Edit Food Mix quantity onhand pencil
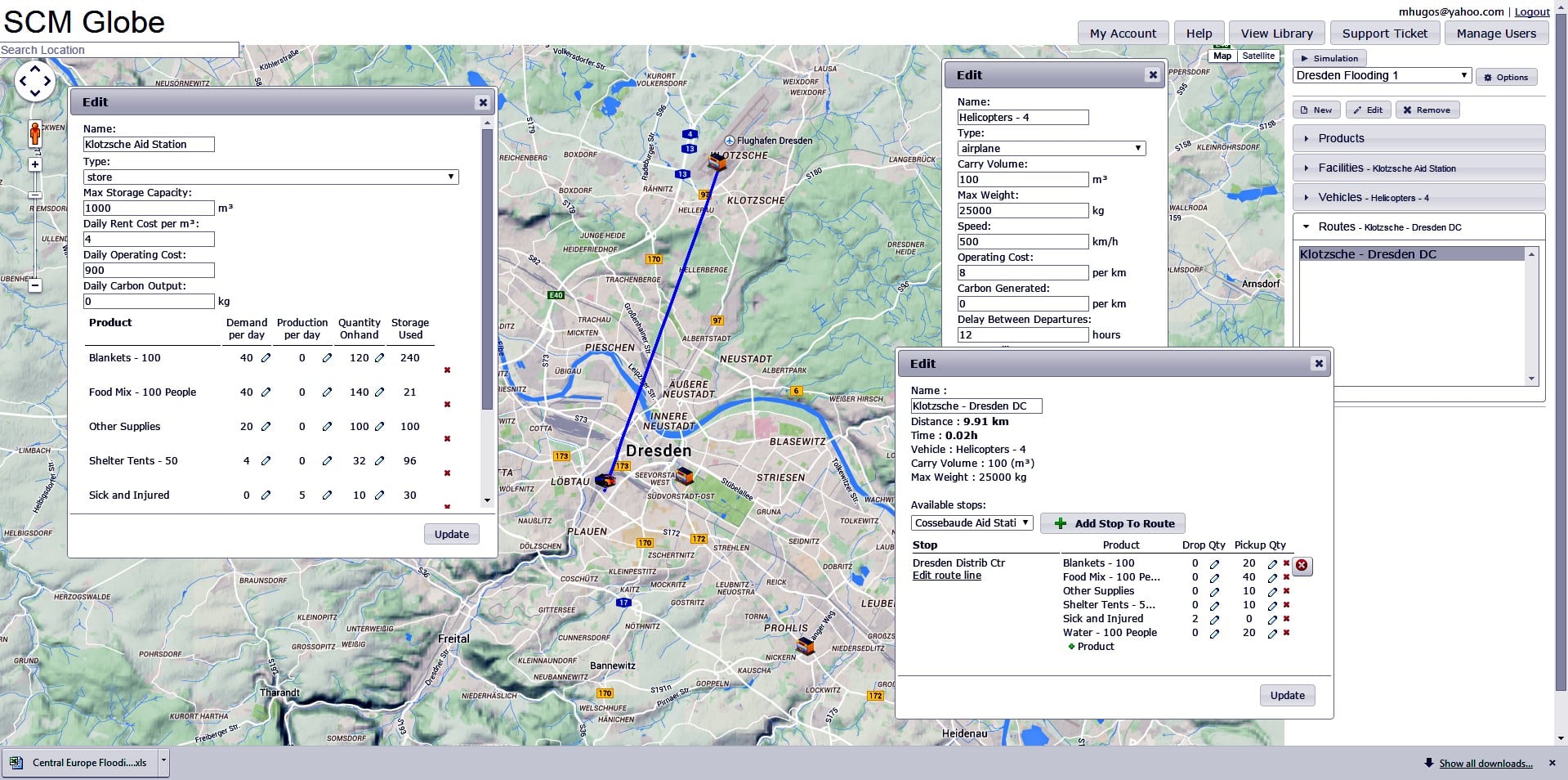The width and height of the screenshot is (1568, 780). click(379, 392)
